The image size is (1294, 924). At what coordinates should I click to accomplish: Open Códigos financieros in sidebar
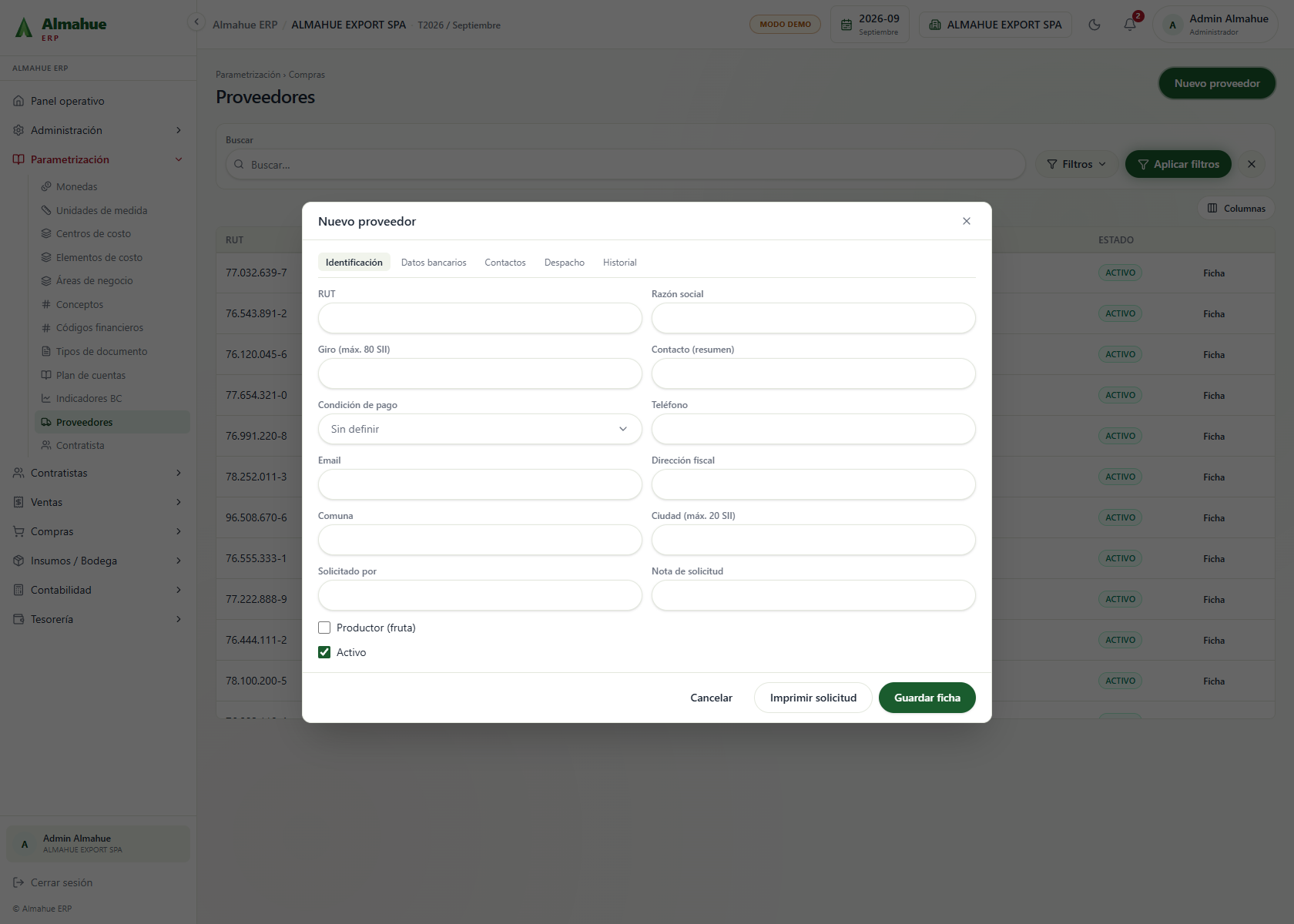(x=99, y=327)
